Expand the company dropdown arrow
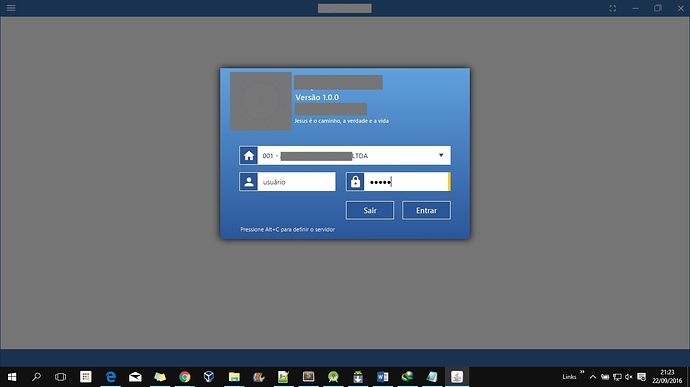690x387 pixels. coord(441,155)
